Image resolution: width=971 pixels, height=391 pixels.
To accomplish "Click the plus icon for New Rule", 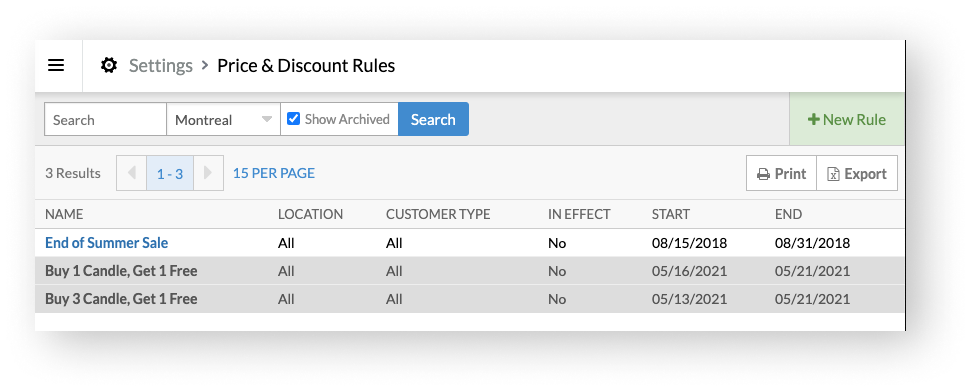I will coord(814,120).
